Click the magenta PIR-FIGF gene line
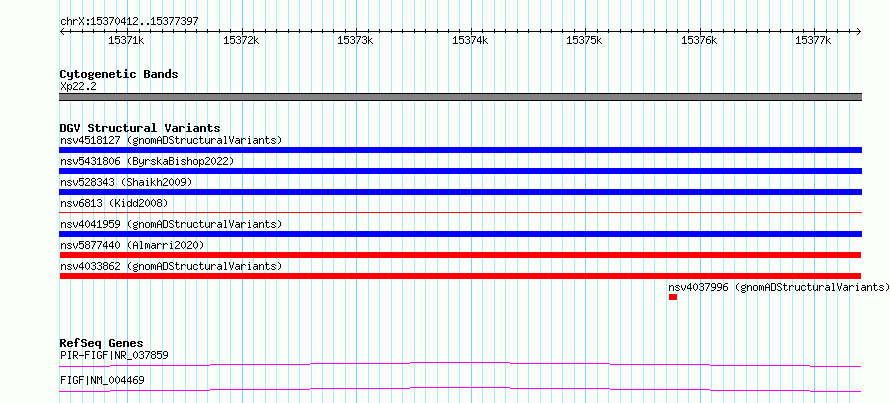 click(460, 364)
